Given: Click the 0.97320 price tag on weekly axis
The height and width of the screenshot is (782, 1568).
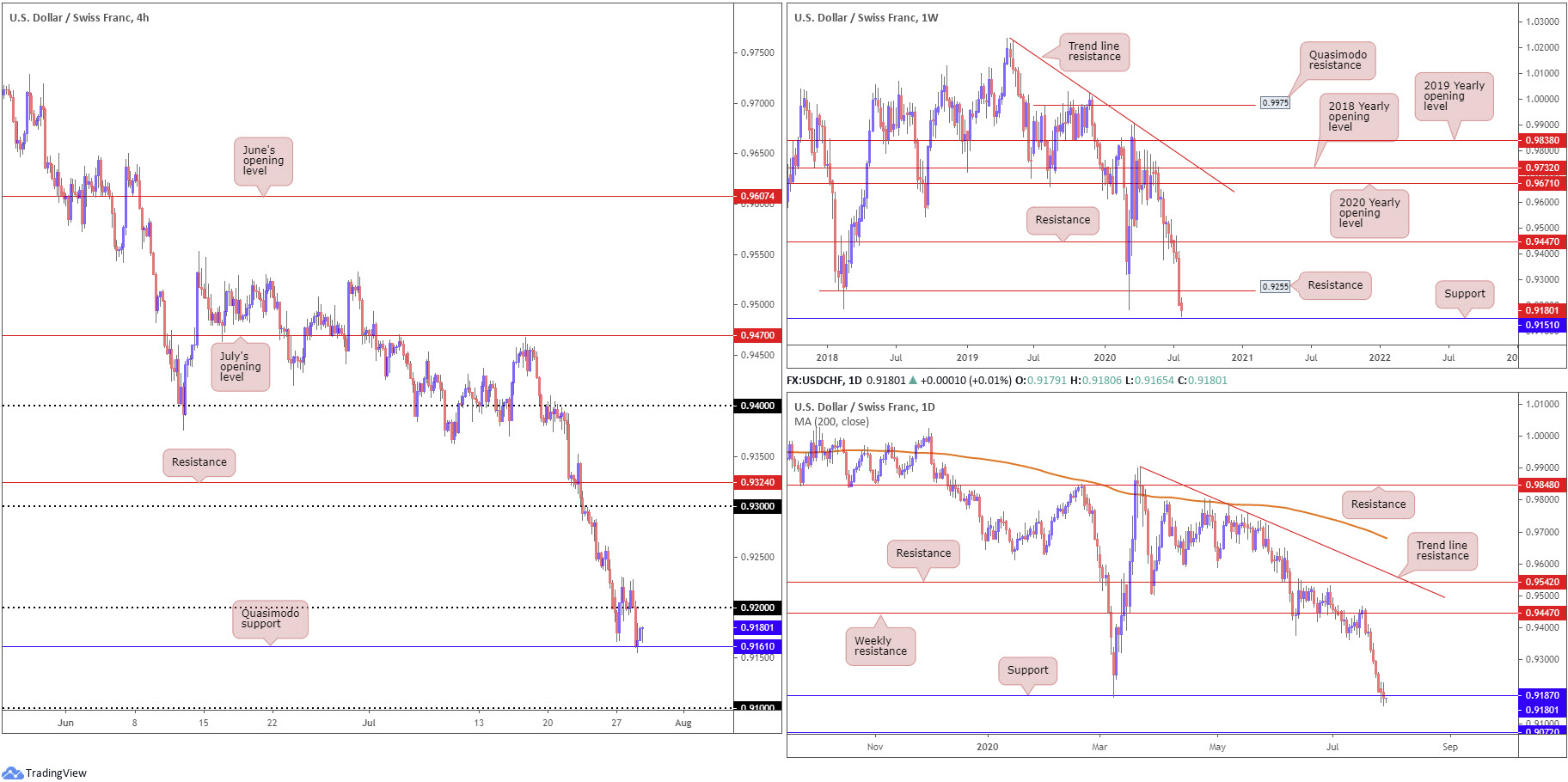Looking at the screenshot, I should click(1542, 168).
